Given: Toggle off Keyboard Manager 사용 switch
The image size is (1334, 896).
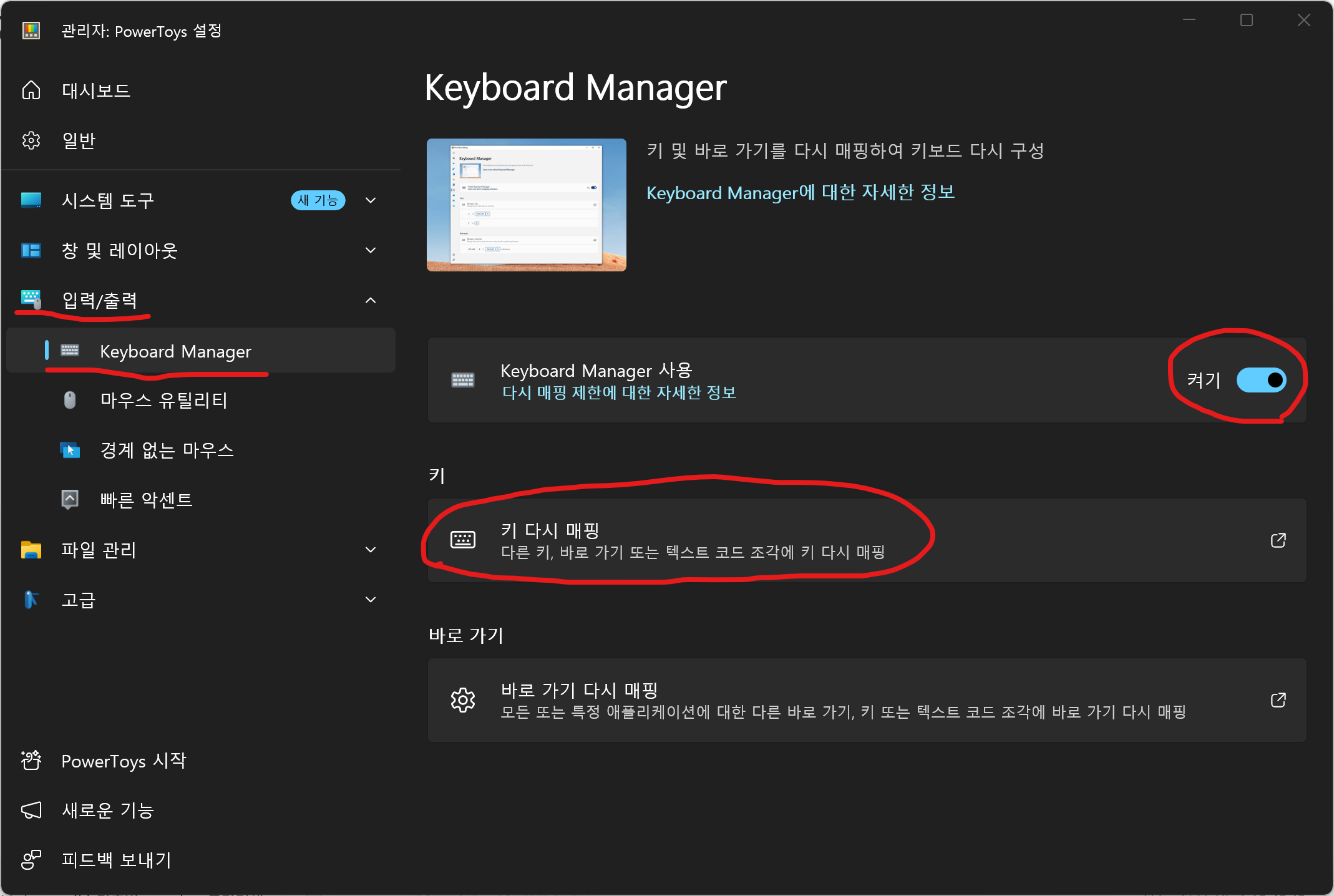Looking at the screenshot, I should click(x=1261, y=380).
